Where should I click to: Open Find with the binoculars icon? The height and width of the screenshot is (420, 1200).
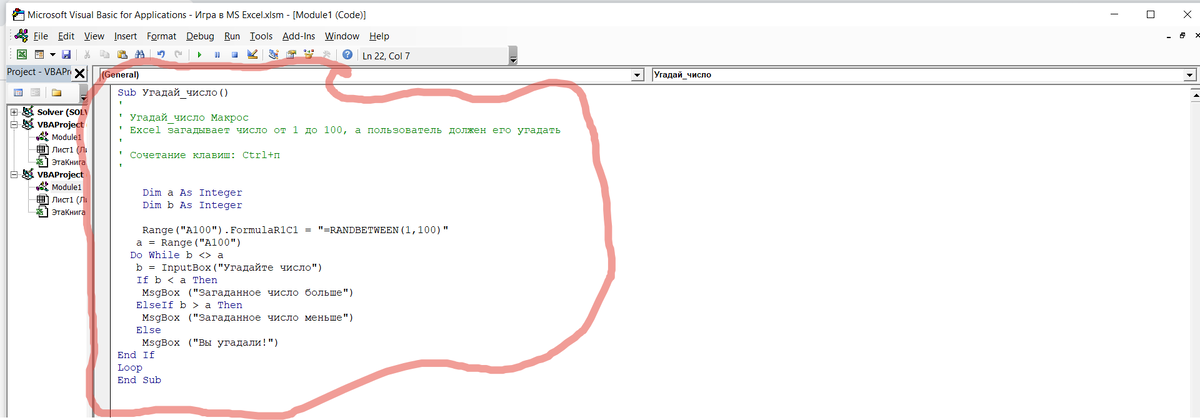[x=140, y=54]
